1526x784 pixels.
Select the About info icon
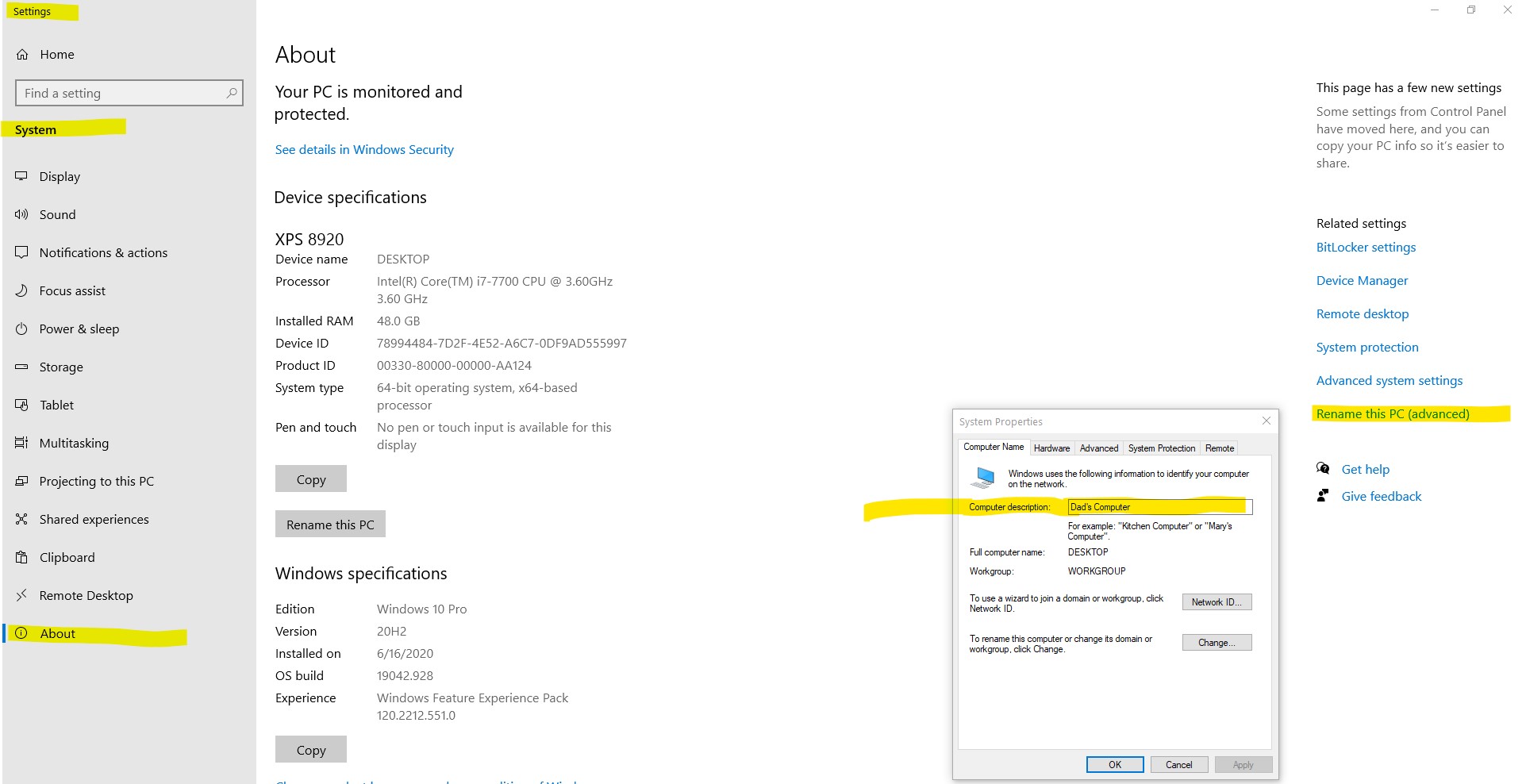[x=21, y=633]
